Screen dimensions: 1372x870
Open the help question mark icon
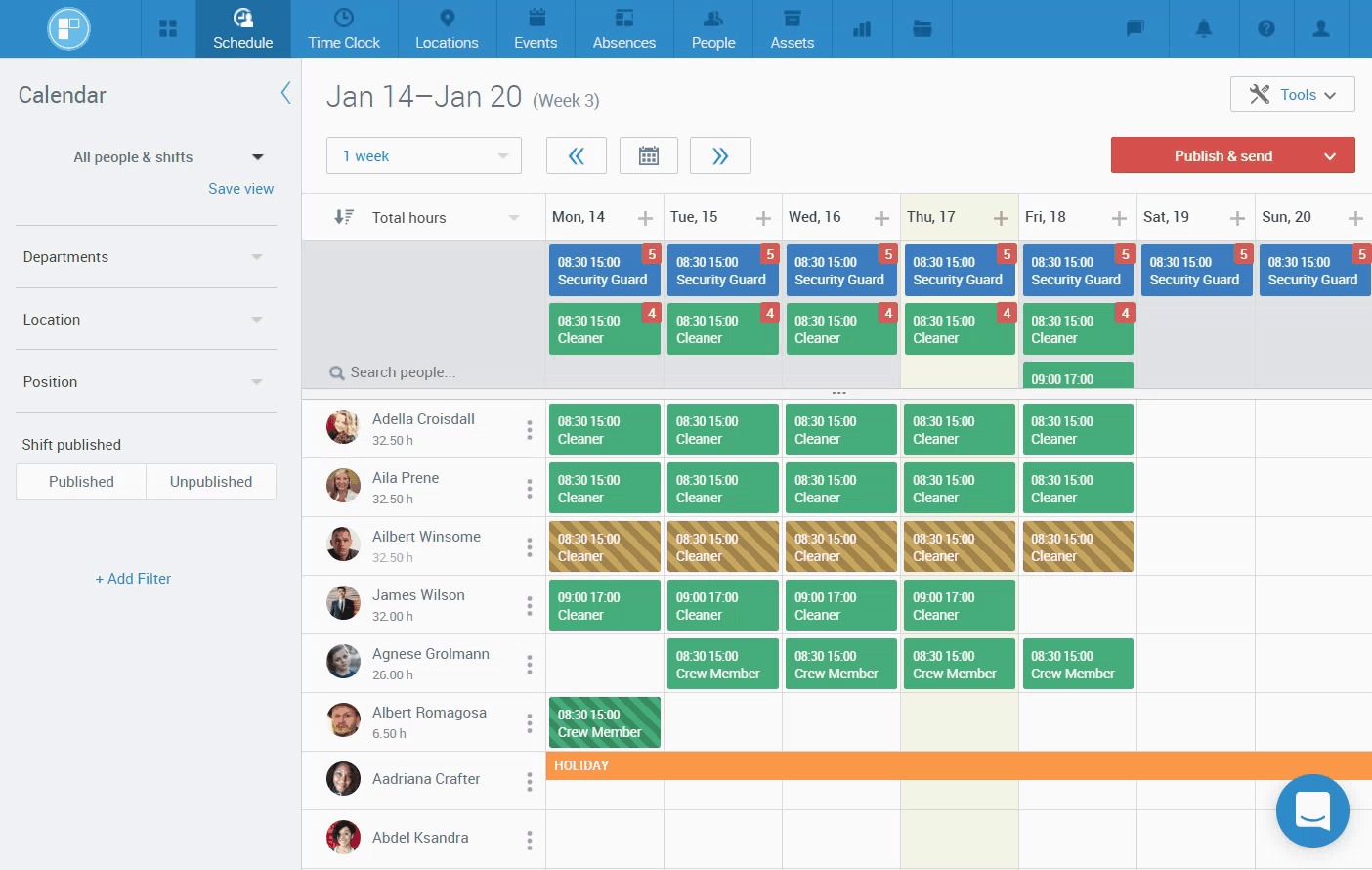point(1266,28)
